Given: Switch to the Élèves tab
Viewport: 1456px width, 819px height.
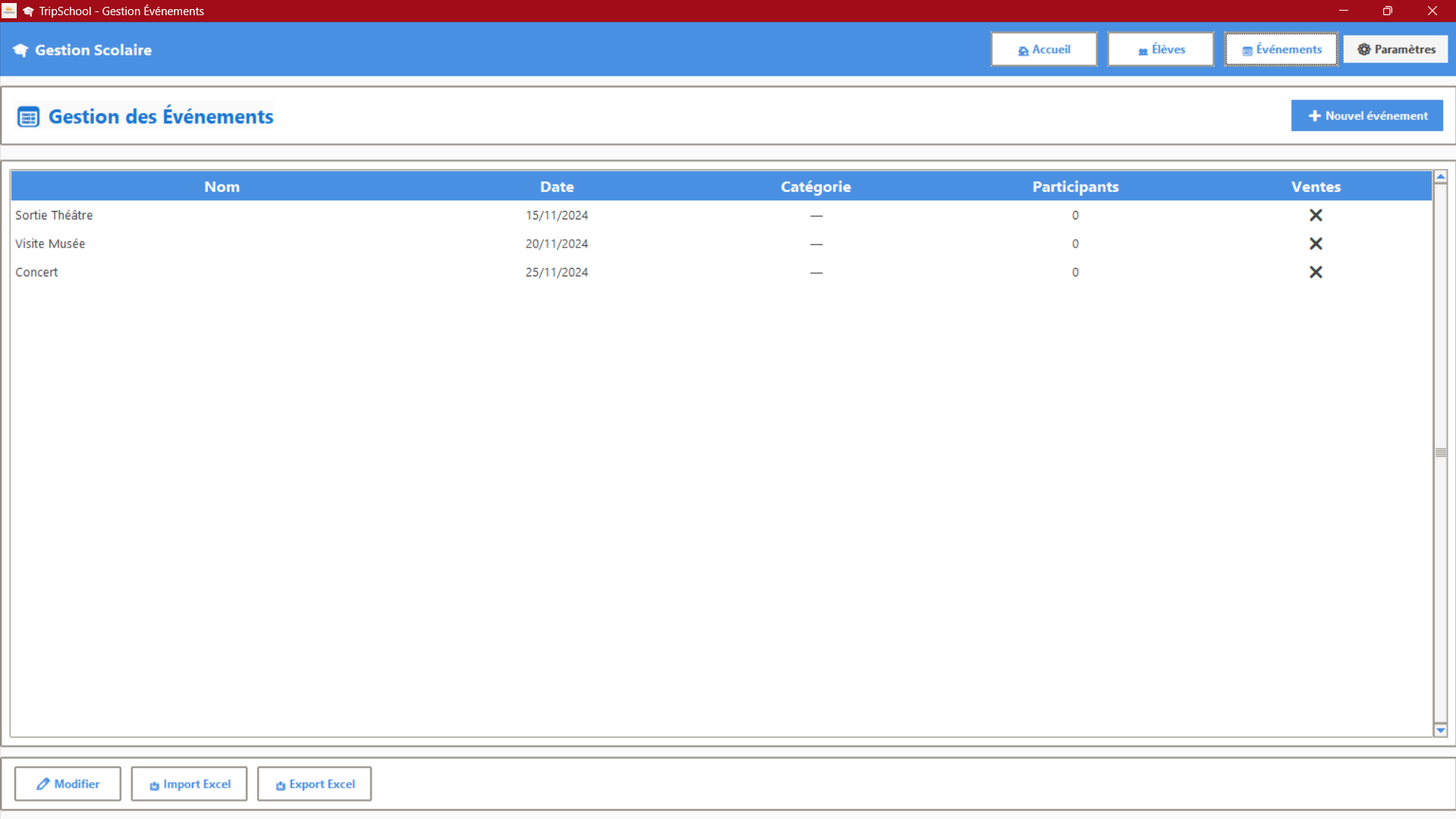Looking at the screenshot, I should point(1160,49).
